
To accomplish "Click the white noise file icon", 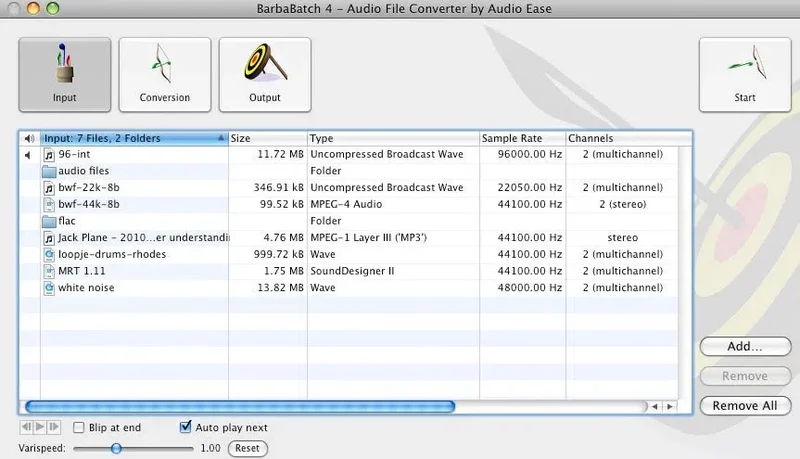I will [49, 288].
